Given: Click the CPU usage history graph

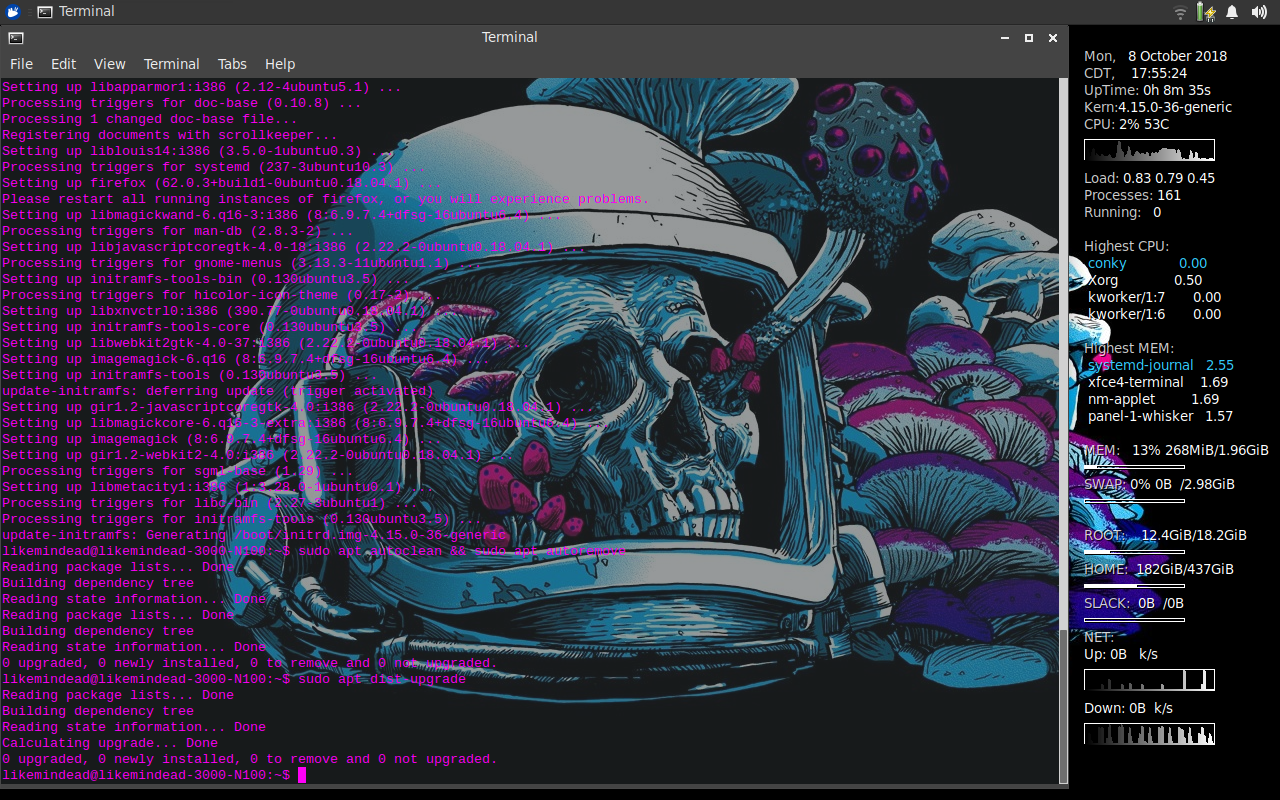Looking at the screenshot, I should [1149, 150].
